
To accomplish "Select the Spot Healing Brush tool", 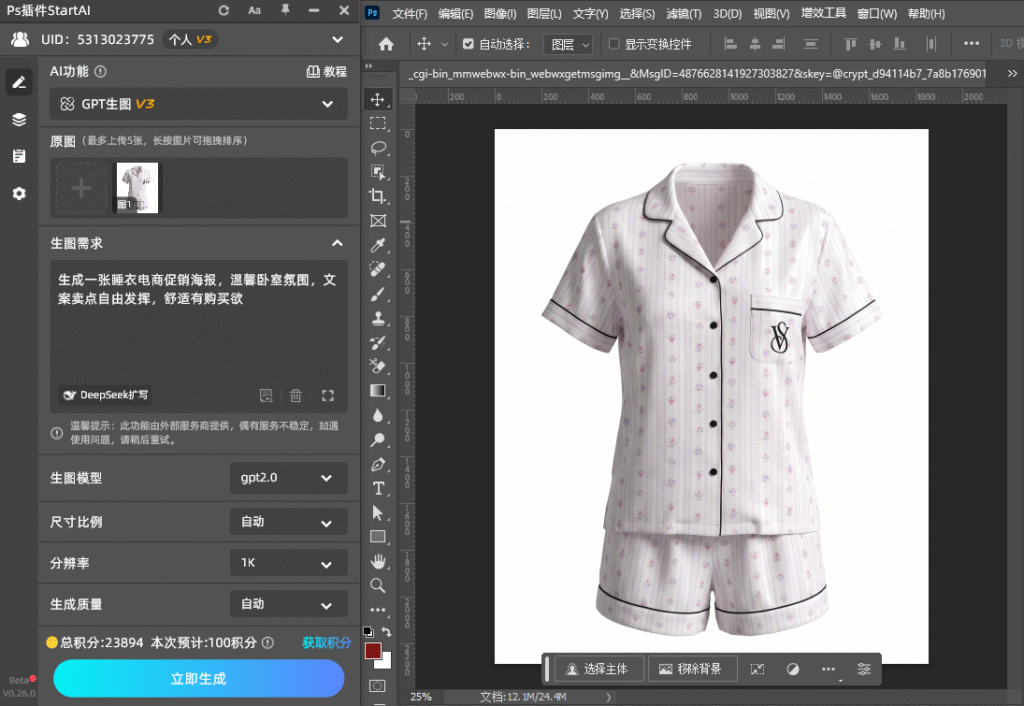I will [x=377, y=269].
